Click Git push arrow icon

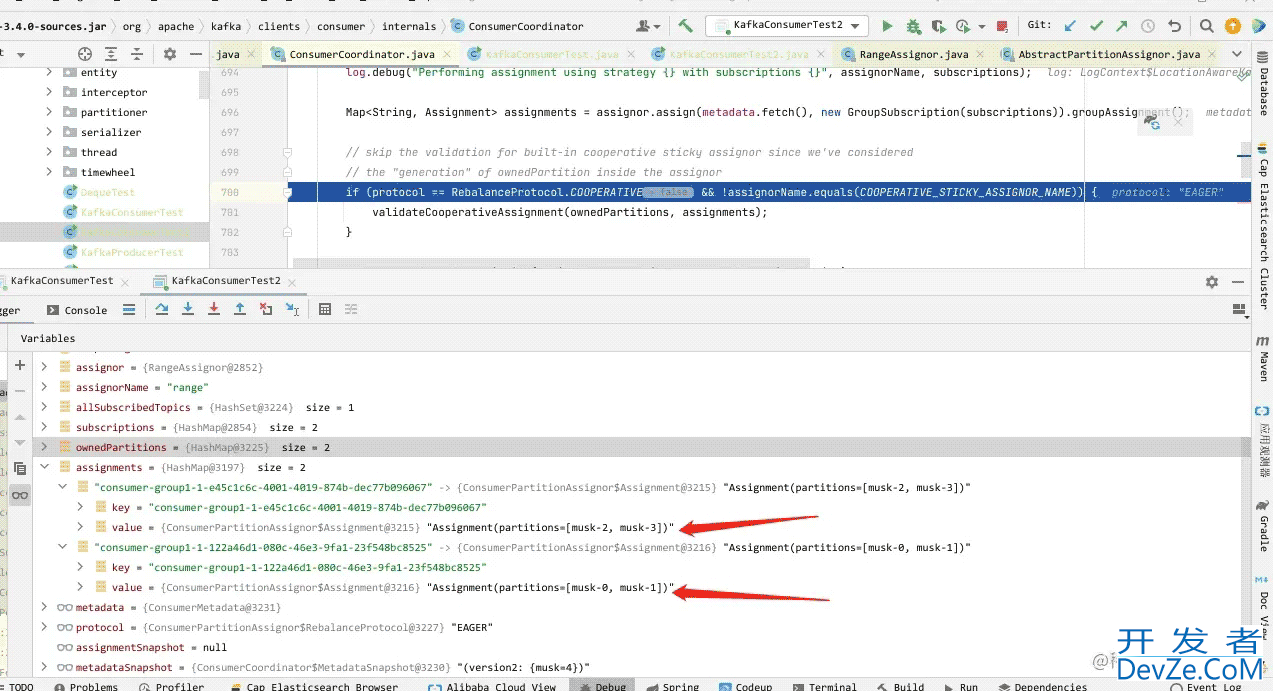click(1123, 26)
